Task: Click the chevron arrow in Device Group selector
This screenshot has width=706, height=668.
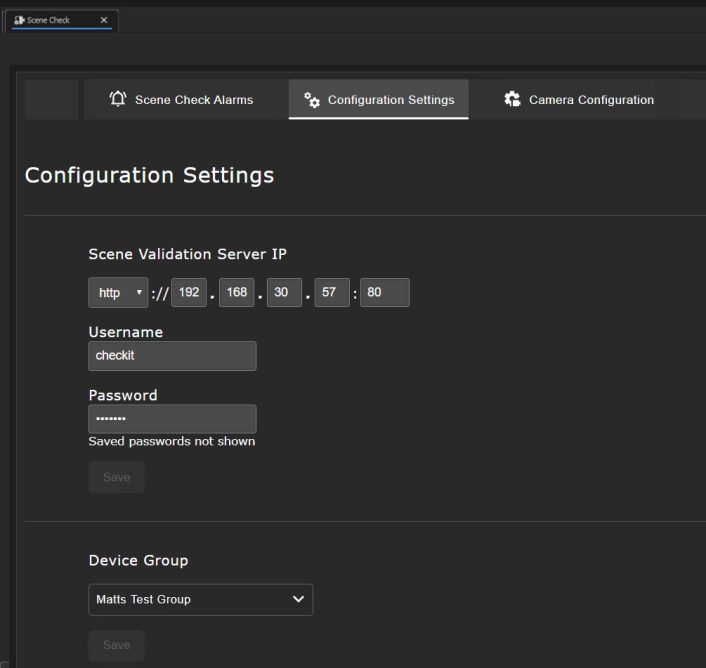Action: point(297,599)
